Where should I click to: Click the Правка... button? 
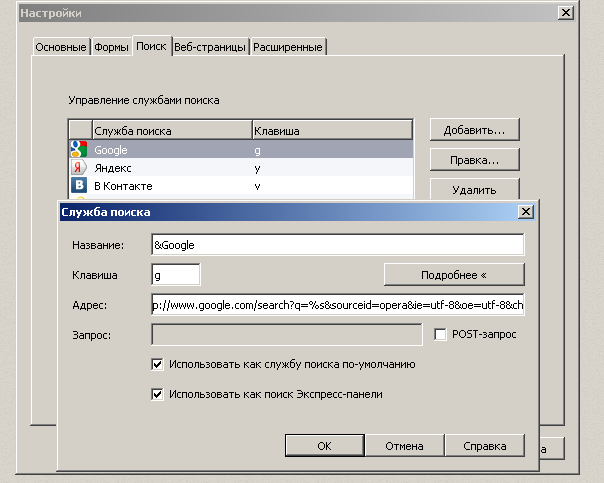coord(475,160)
